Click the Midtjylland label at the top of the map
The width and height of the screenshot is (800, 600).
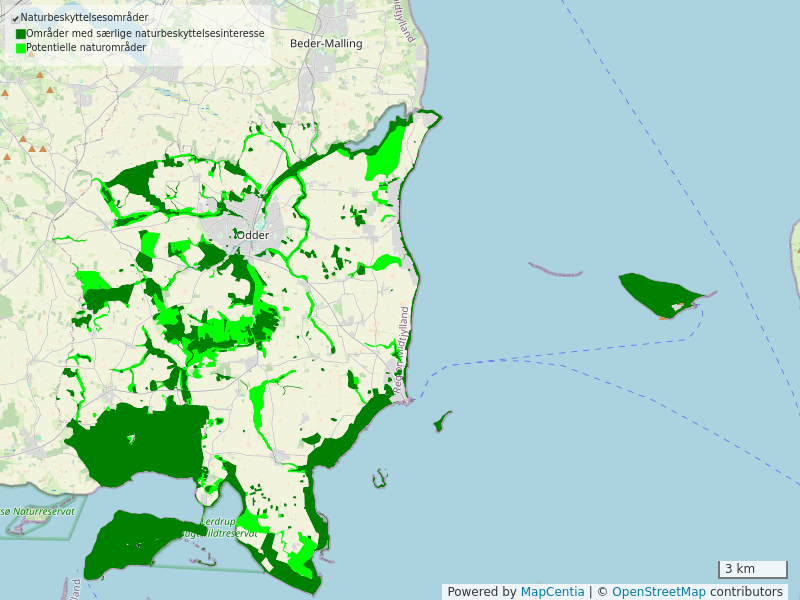click(x=406, y=22)
